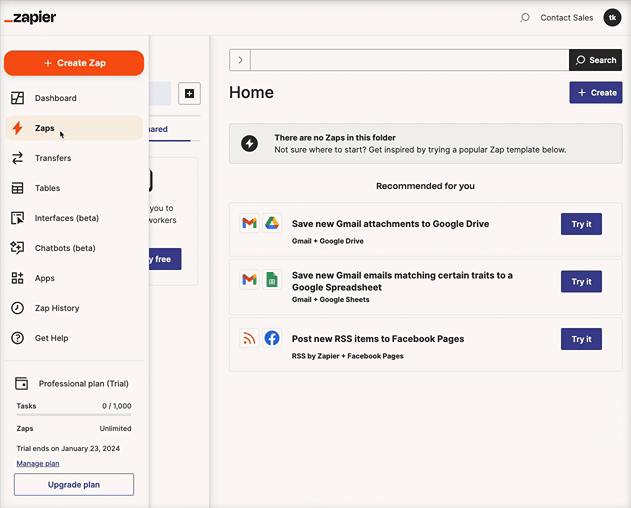Image resolution: width=631 pixels, height=508 pixels.
Task: Open search via top magnifier icon
Action: click(x=525, y=17)
